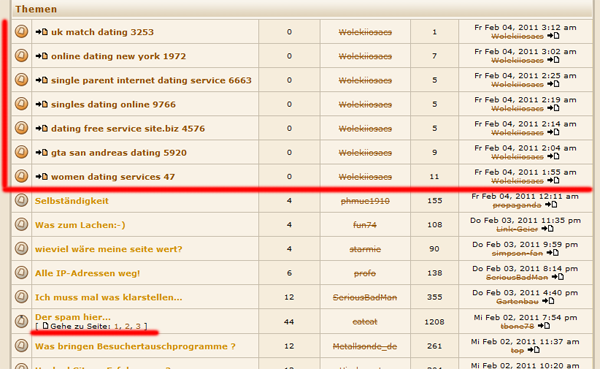Screen dimensions: 600x369
Task: Click moved-topic icon beside women dating services 47
Action: 42,176
